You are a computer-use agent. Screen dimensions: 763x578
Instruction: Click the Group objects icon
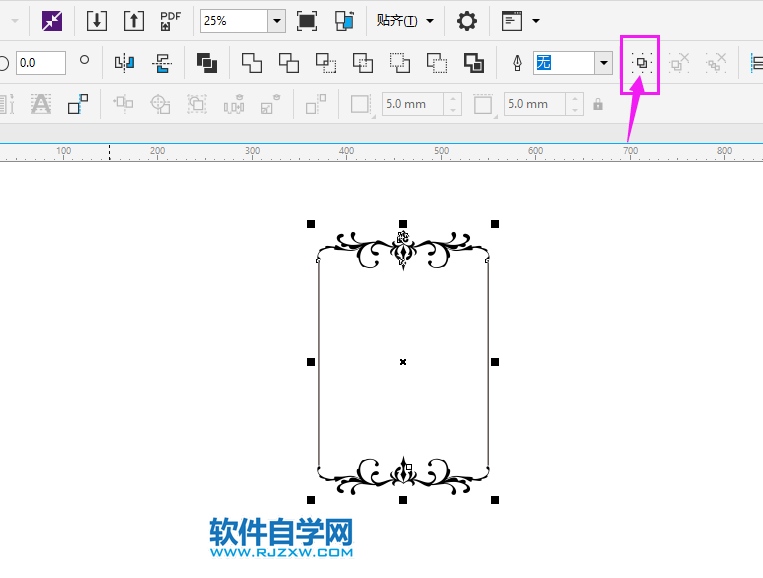pyautogui.click(x=641, y=63)
